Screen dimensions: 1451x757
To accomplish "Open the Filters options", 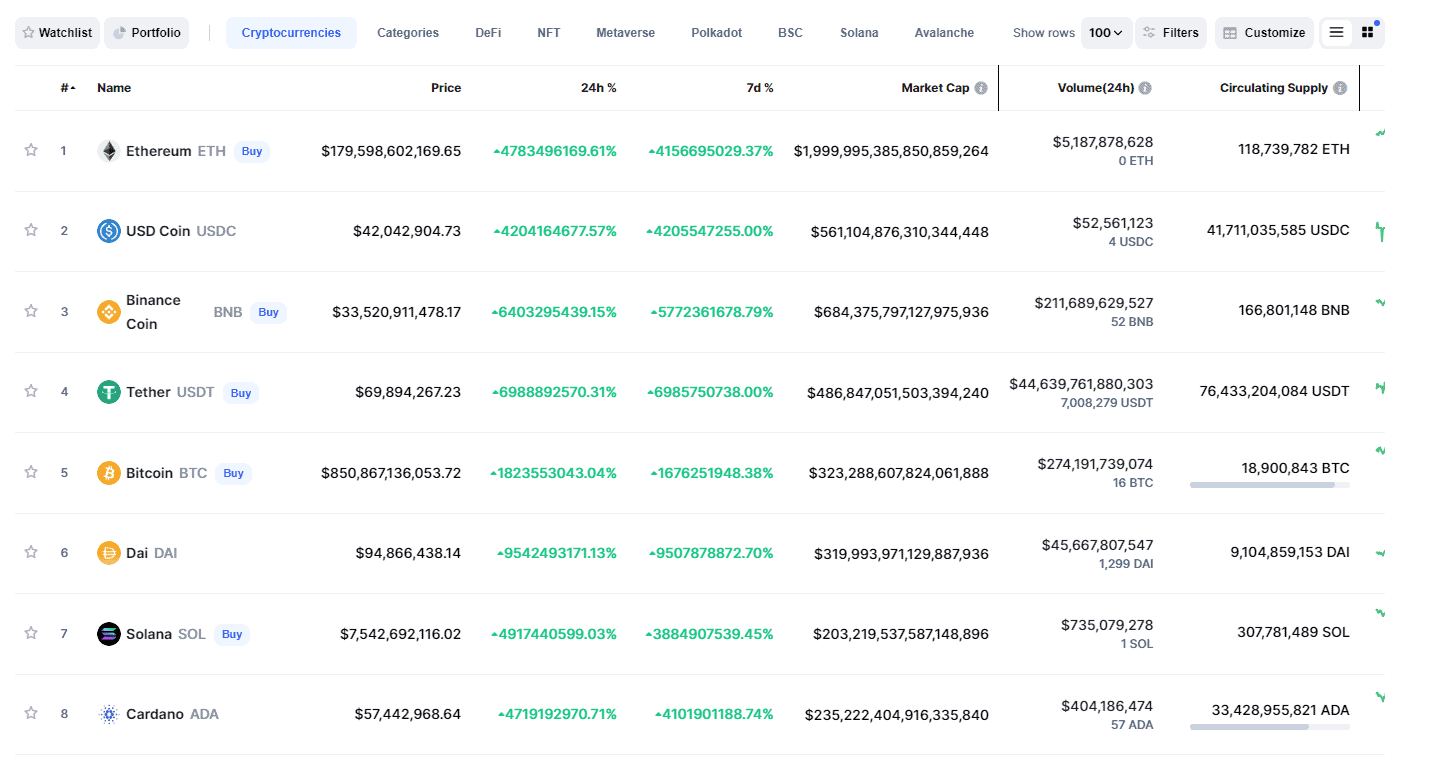I will 1171,33.
